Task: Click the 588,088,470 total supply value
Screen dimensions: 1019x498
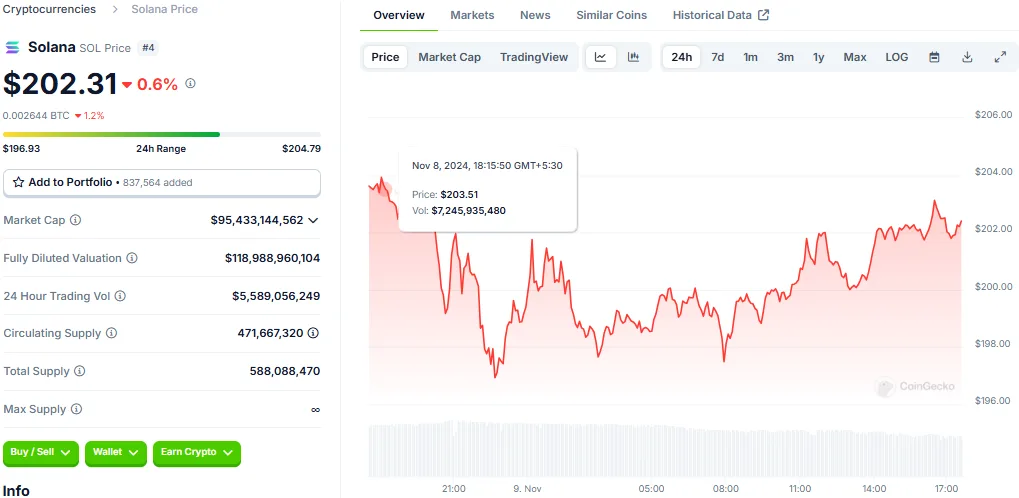Action: [x=285, y=371]
